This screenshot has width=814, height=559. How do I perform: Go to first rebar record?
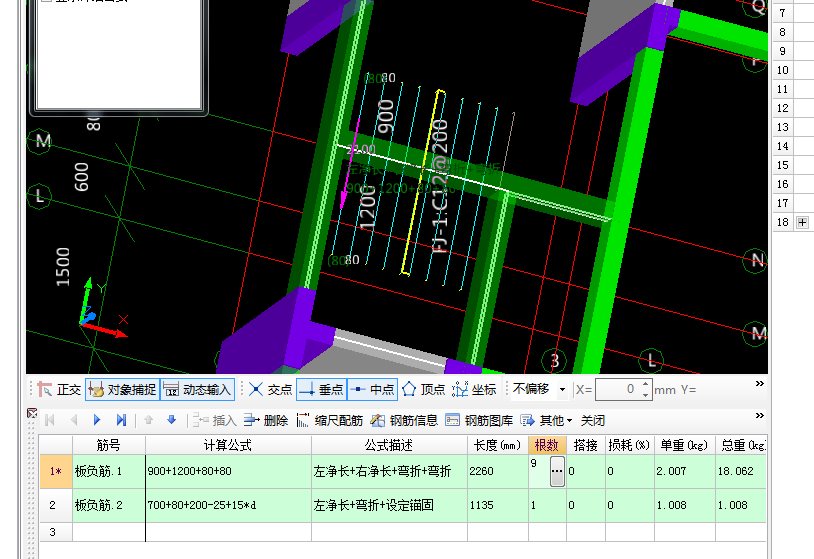(x=50, y=420)
